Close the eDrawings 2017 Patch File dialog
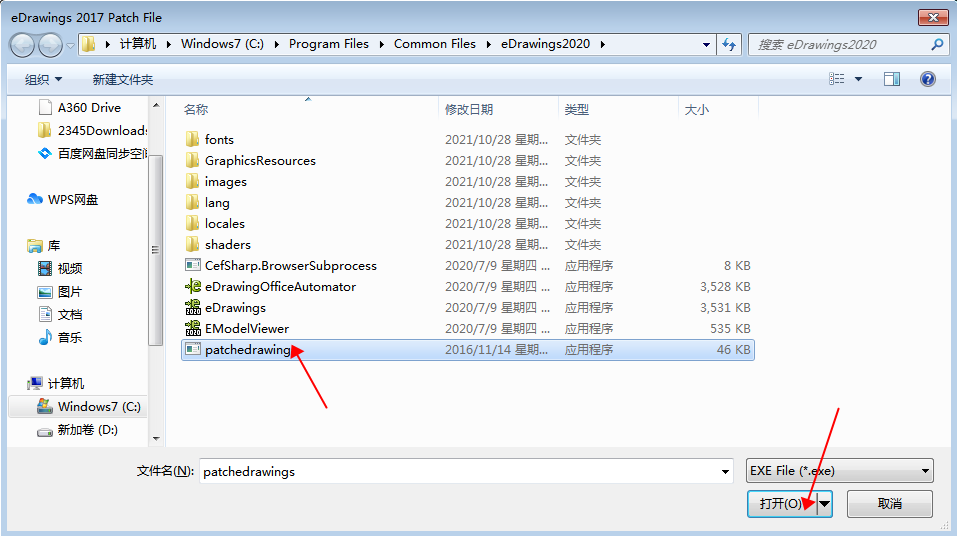This screenshot has height=536, width=957. [933, 17]
